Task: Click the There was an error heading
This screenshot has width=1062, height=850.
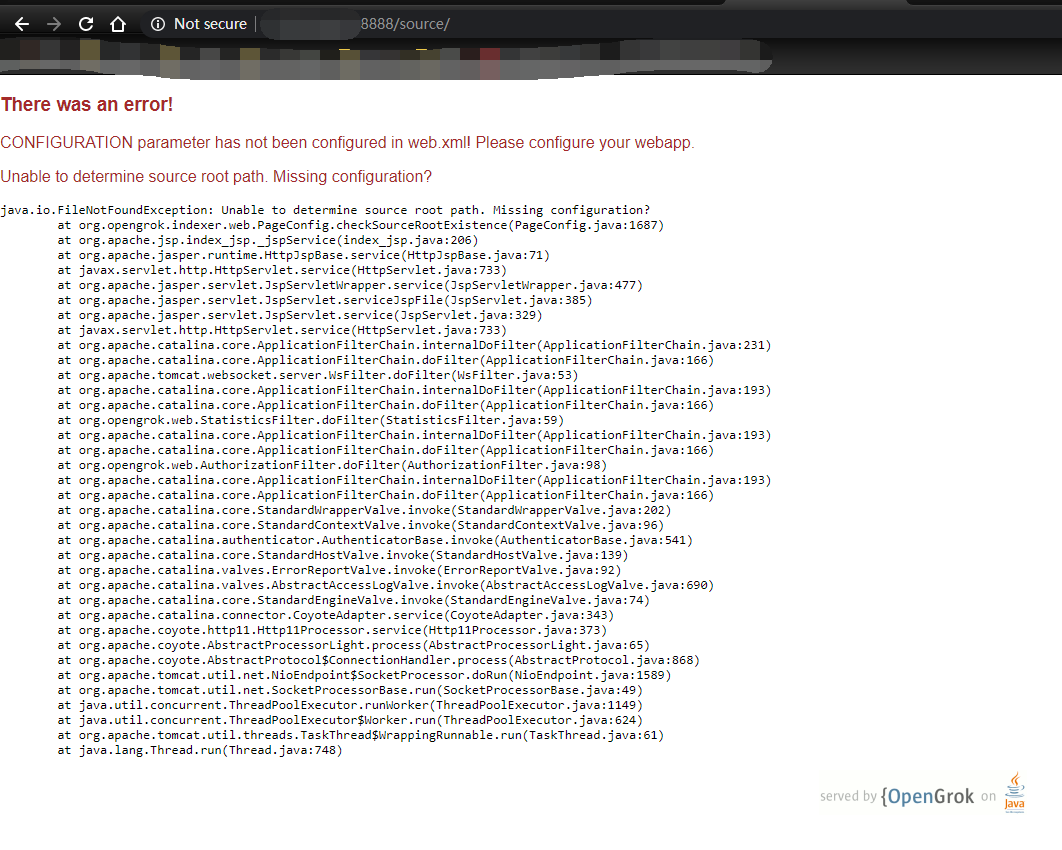Action: point(87,104)
